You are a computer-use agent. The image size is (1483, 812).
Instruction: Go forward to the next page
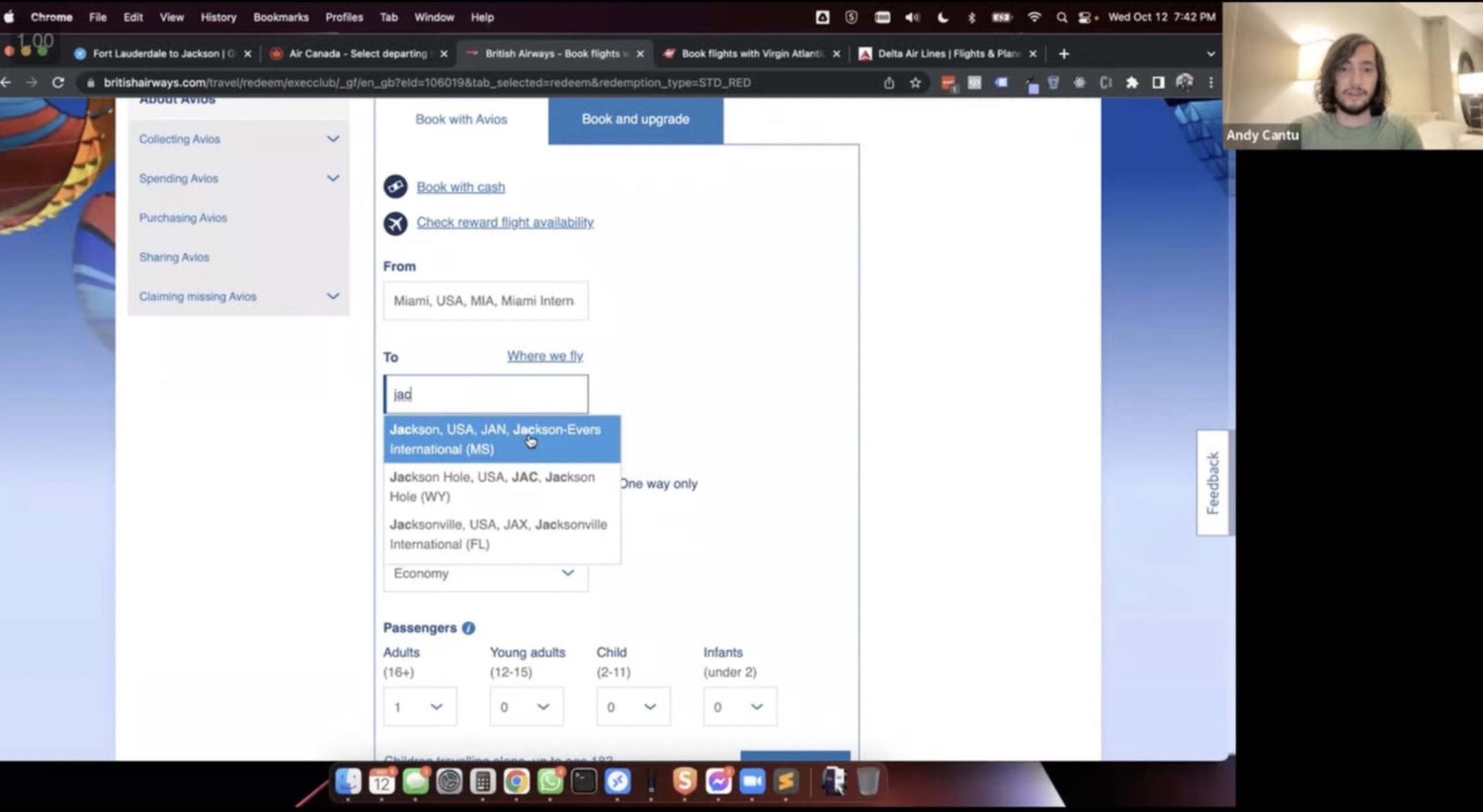click(32, 83)
